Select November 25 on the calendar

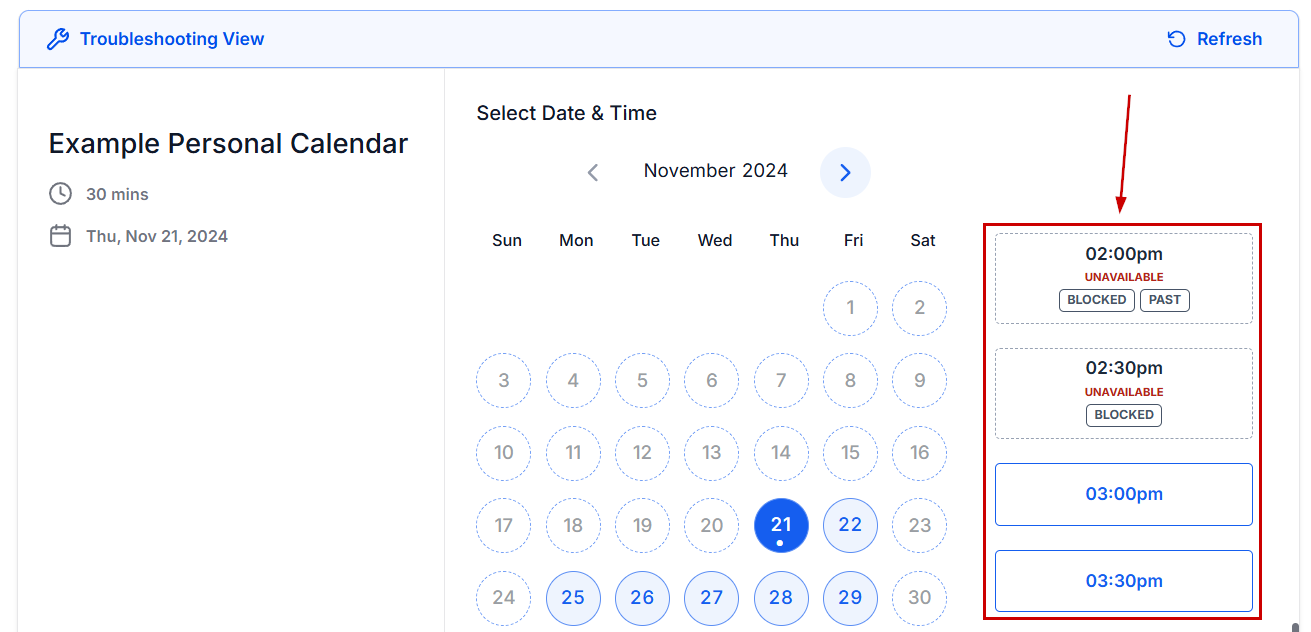573,597
